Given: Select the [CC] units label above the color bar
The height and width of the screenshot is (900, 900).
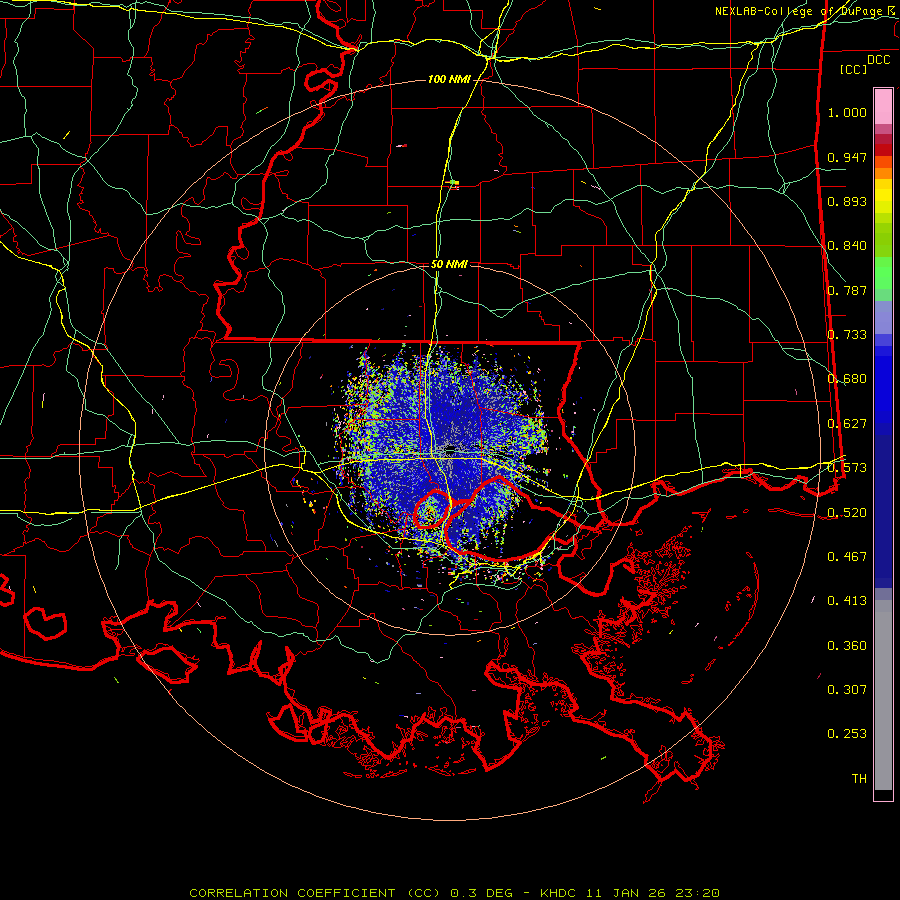Looking at the screenshot, I should tap(854, 69).
